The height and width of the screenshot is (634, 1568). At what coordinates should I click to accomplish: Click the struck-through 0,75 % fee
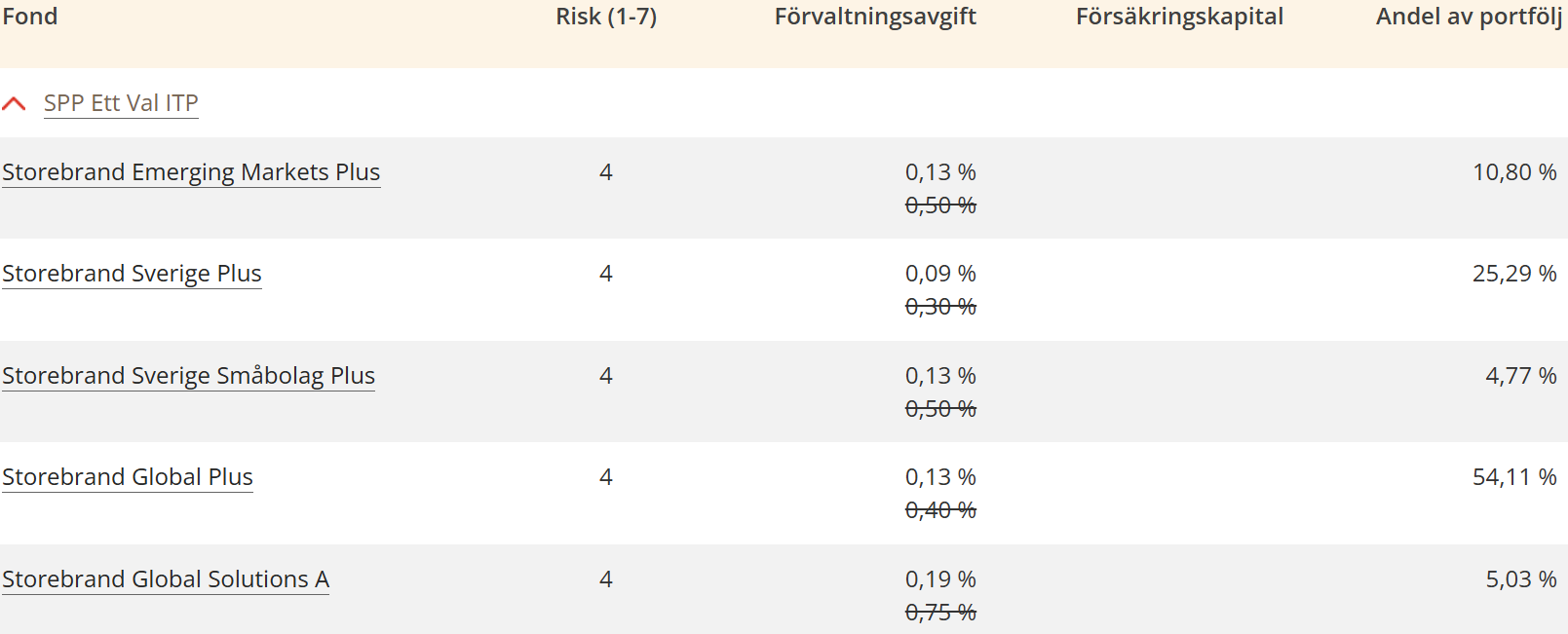tap(940, 613)
